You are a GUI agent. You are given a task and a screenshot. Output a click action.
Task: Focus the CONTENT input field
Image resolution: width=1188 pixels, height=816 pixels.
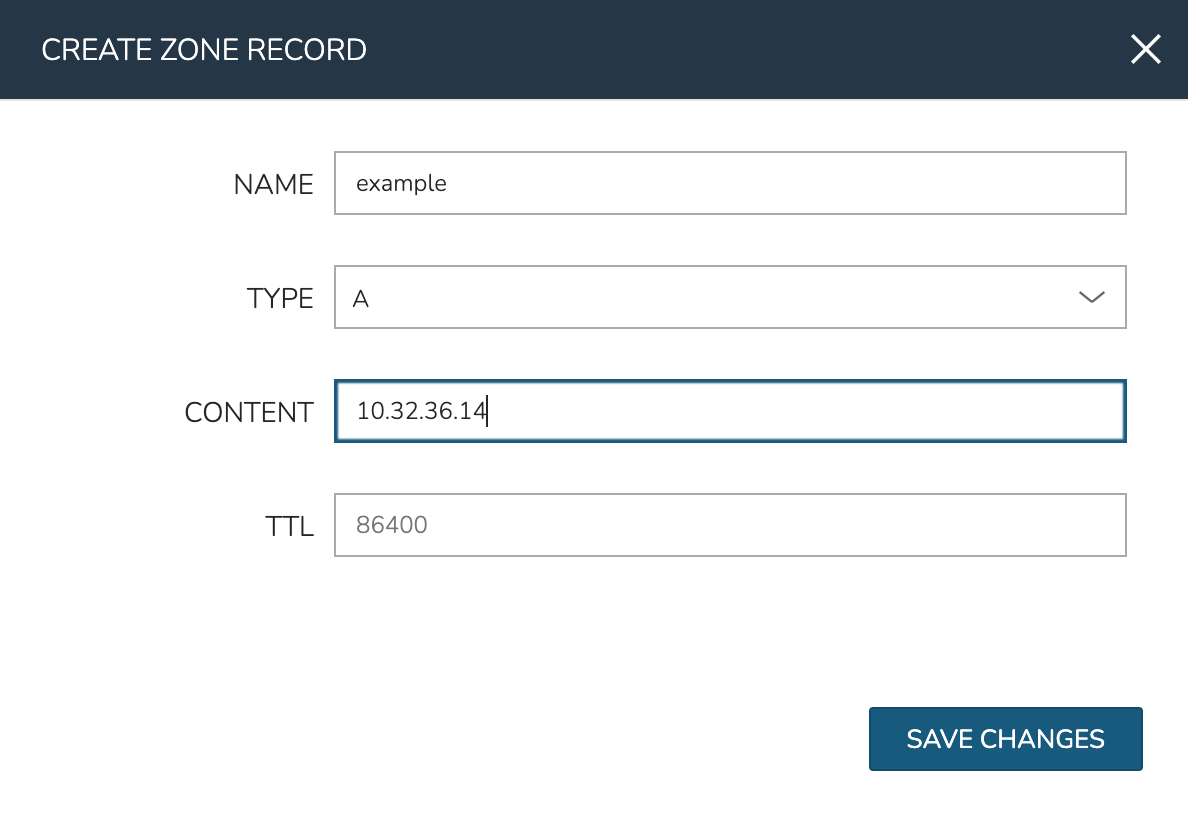tap(730, 411)
